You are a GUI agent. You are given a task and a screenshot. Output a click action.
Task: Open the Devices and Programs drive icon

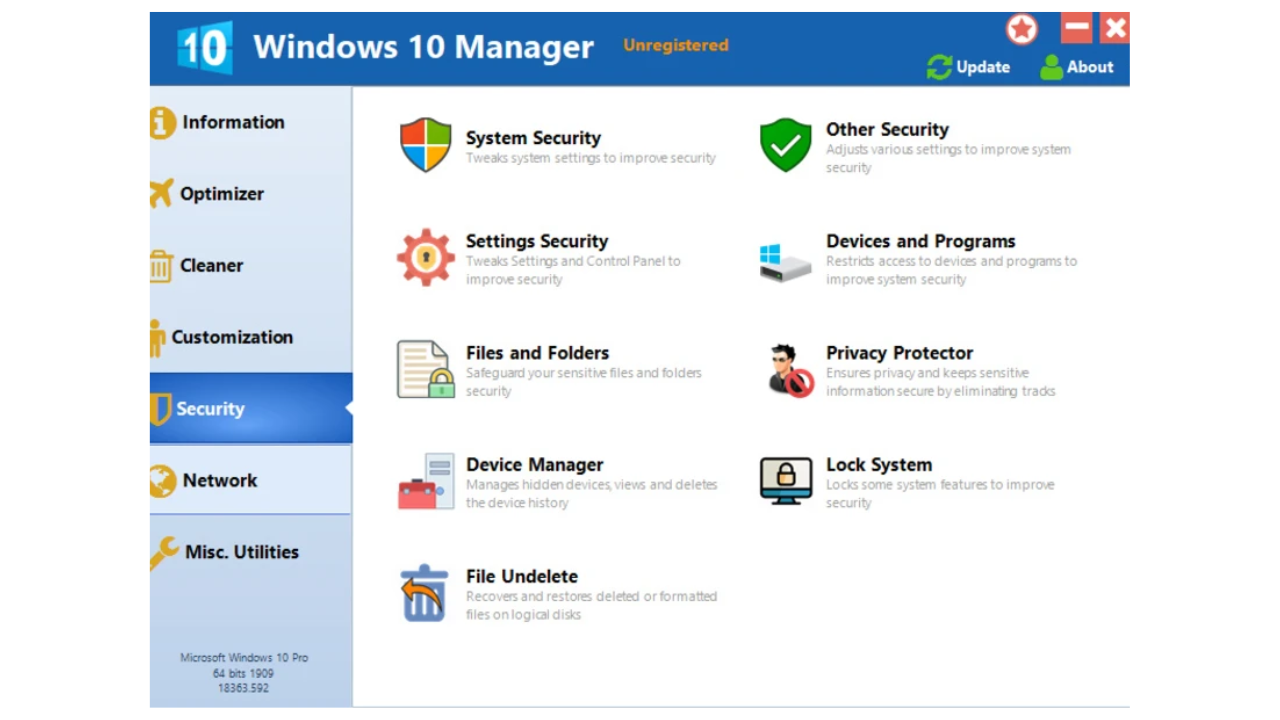pos(785,260)
